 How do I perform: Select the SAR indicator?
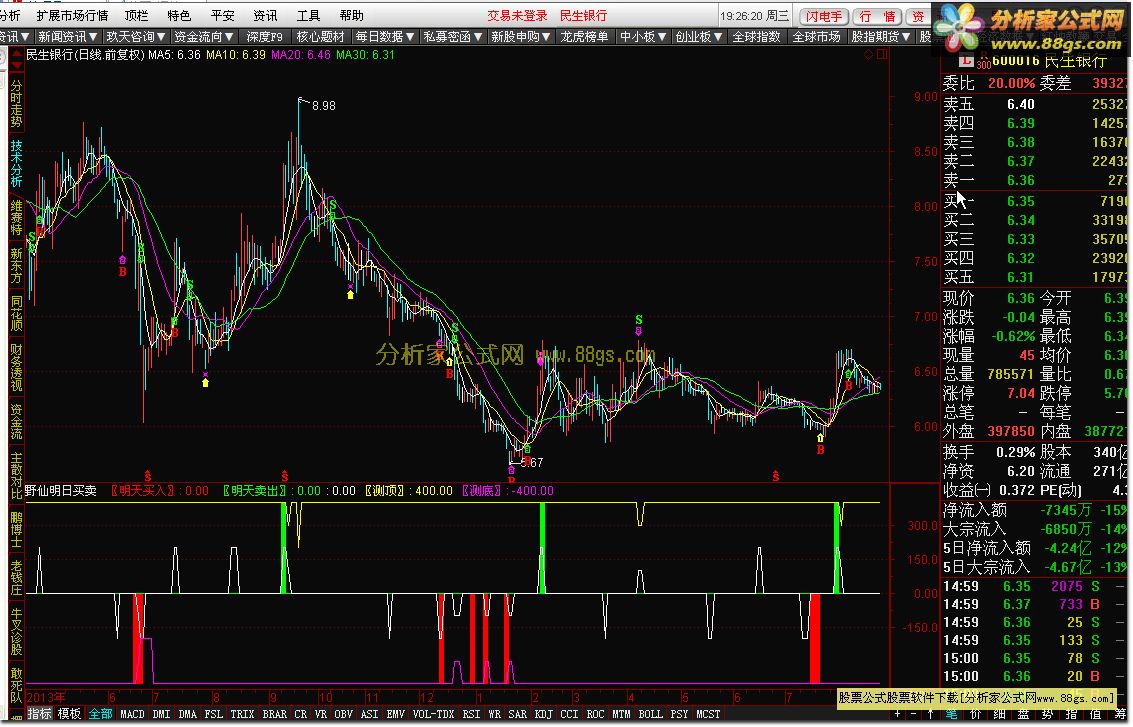tap(517, 714)
